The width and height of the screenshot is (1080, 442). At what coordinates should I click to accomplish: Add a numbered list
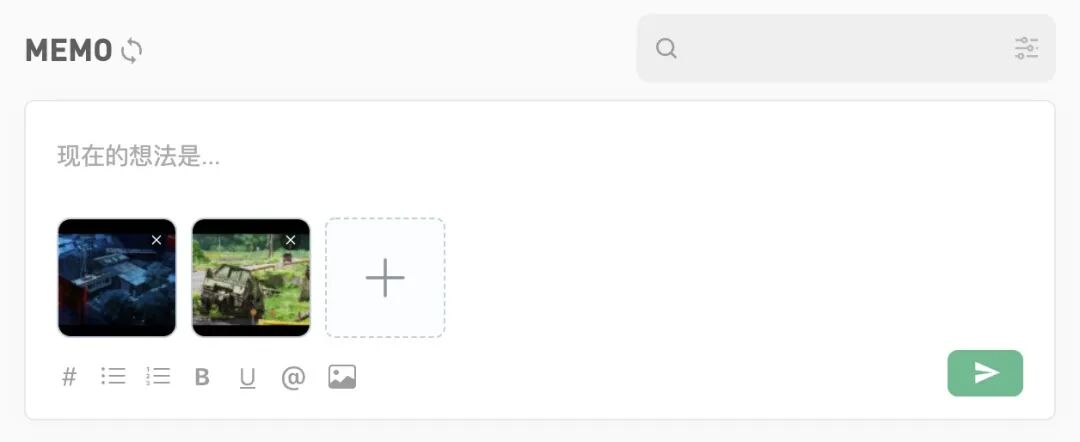[158, 376]
